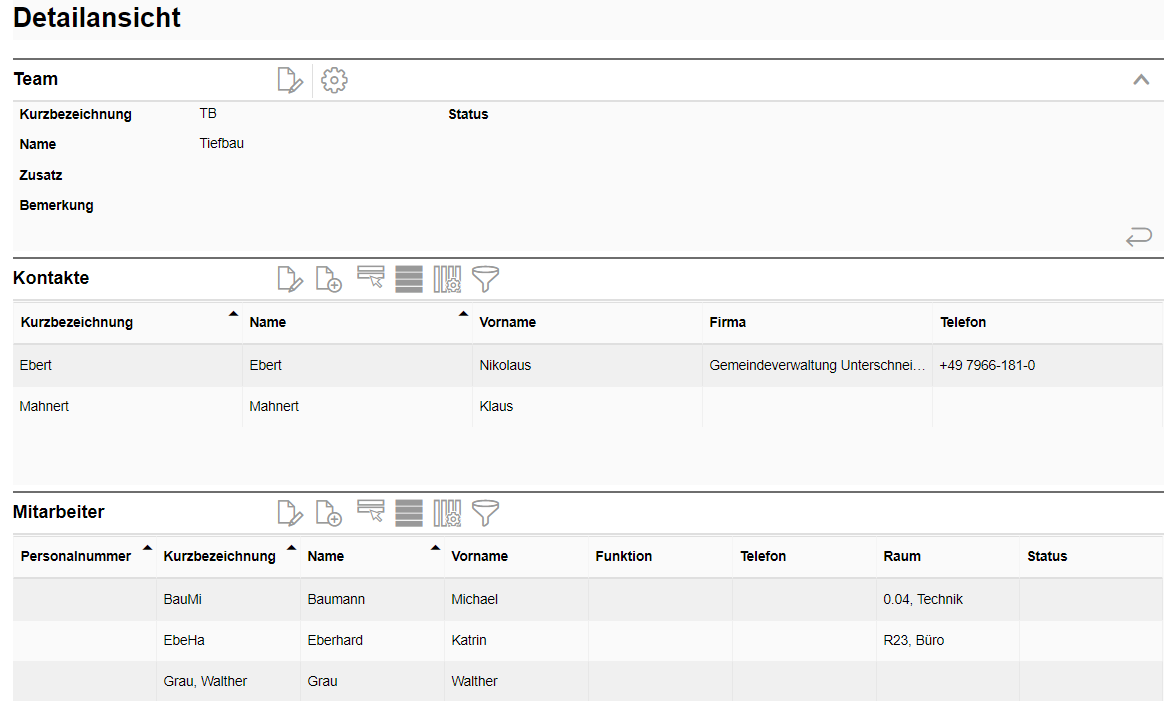The image size is (1170, 701).
Task: Click the edit icon in Team section
Action: [289, 80]
